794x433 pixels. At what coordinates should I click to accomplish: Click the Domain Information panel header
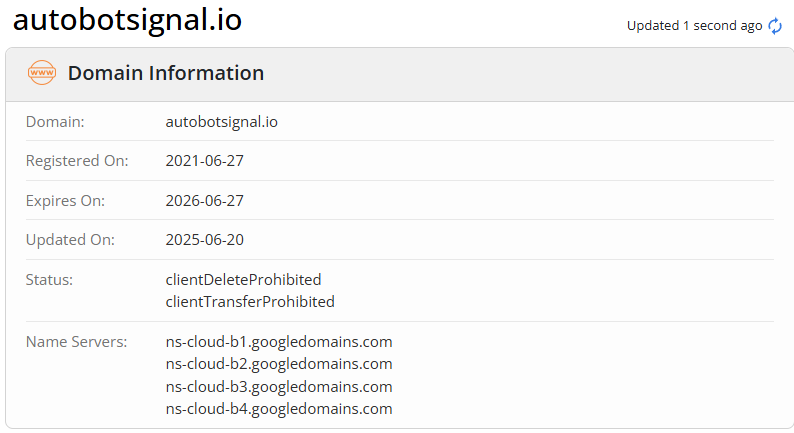coord(166,73)
